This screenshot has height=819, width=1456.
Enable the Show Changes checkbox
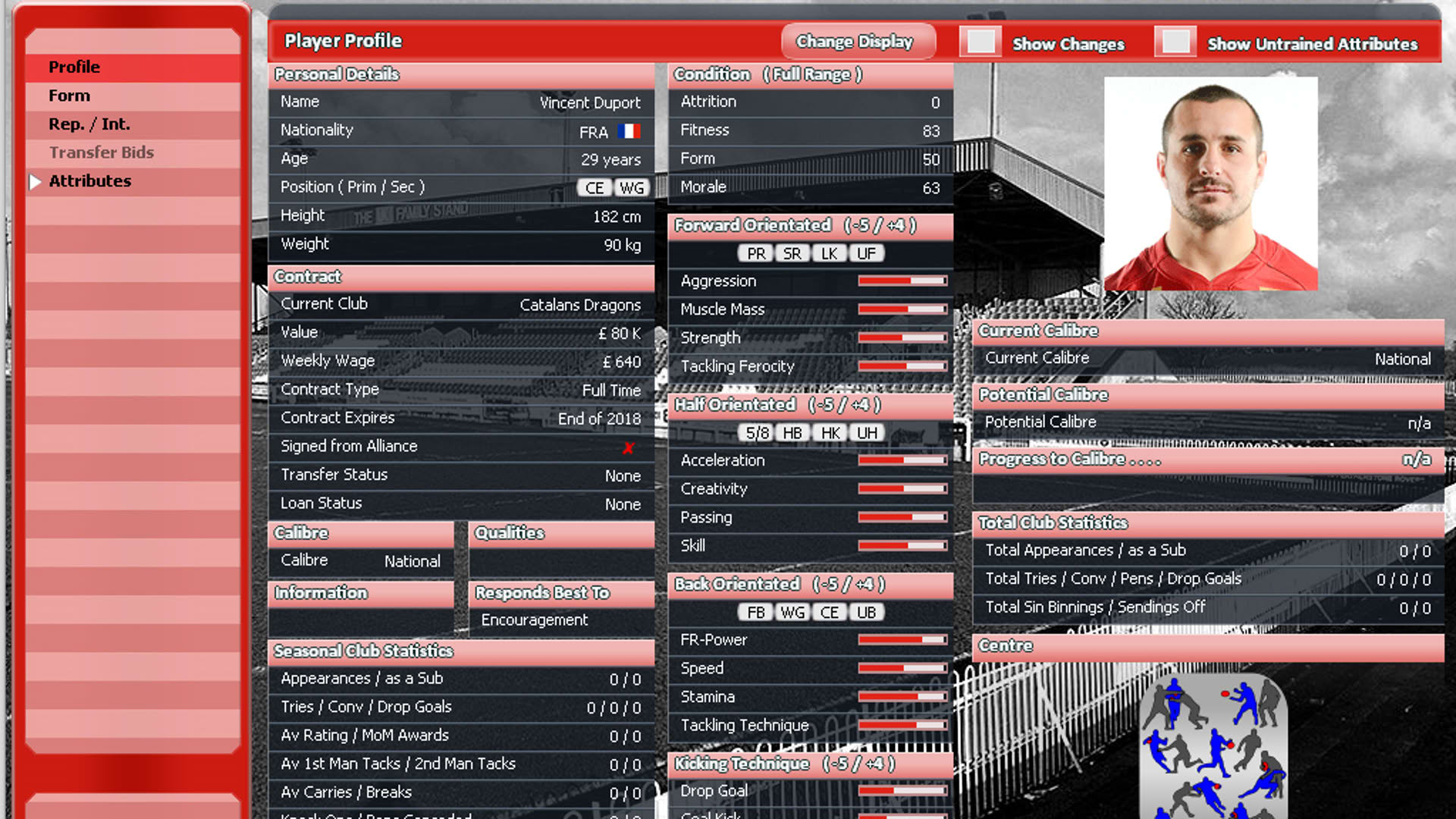[x=980, y=42]
